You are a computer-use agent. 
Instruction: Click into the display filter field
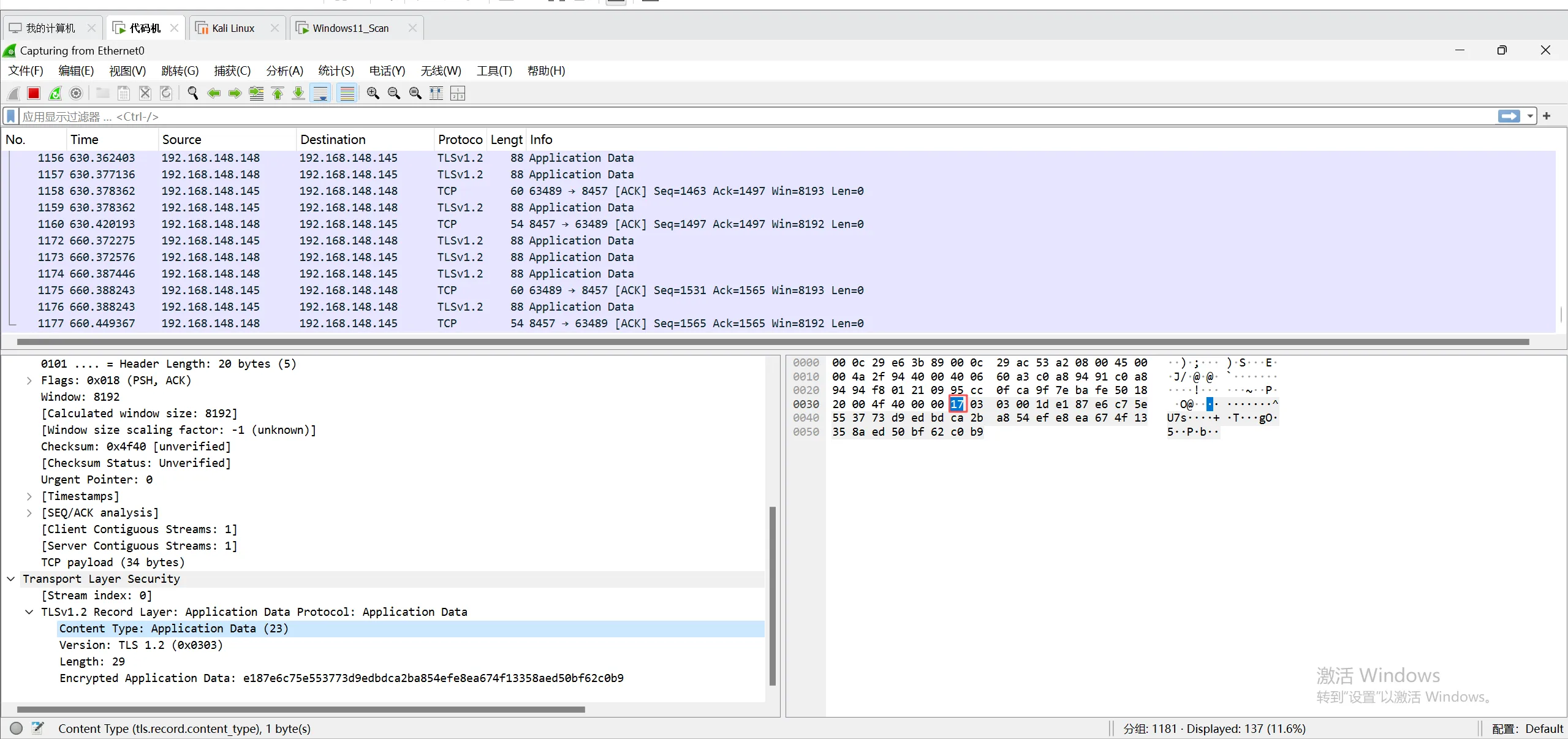click(x=735, y=116)
